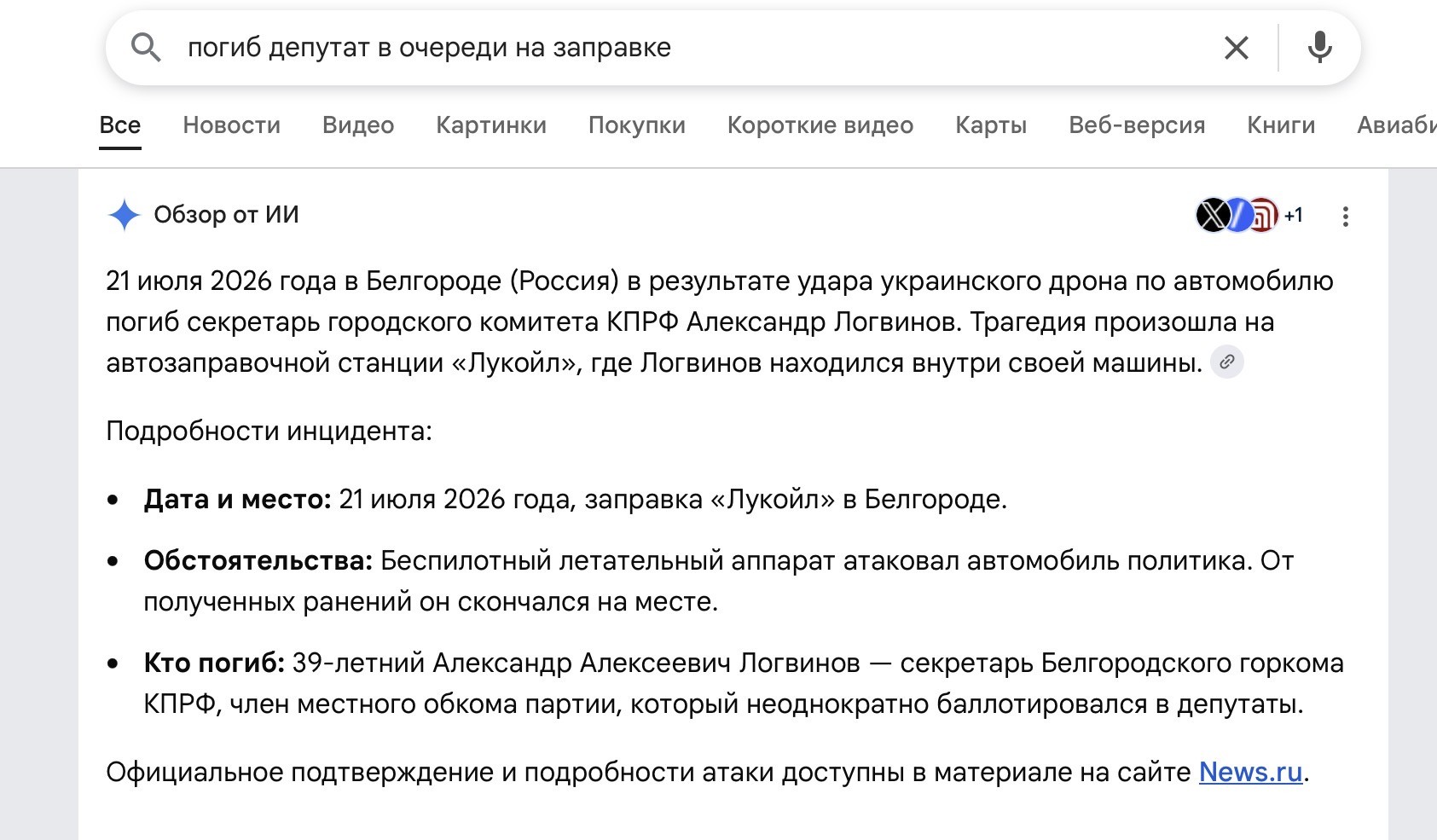Select the Веб-версия tab

coord(1137,125)
